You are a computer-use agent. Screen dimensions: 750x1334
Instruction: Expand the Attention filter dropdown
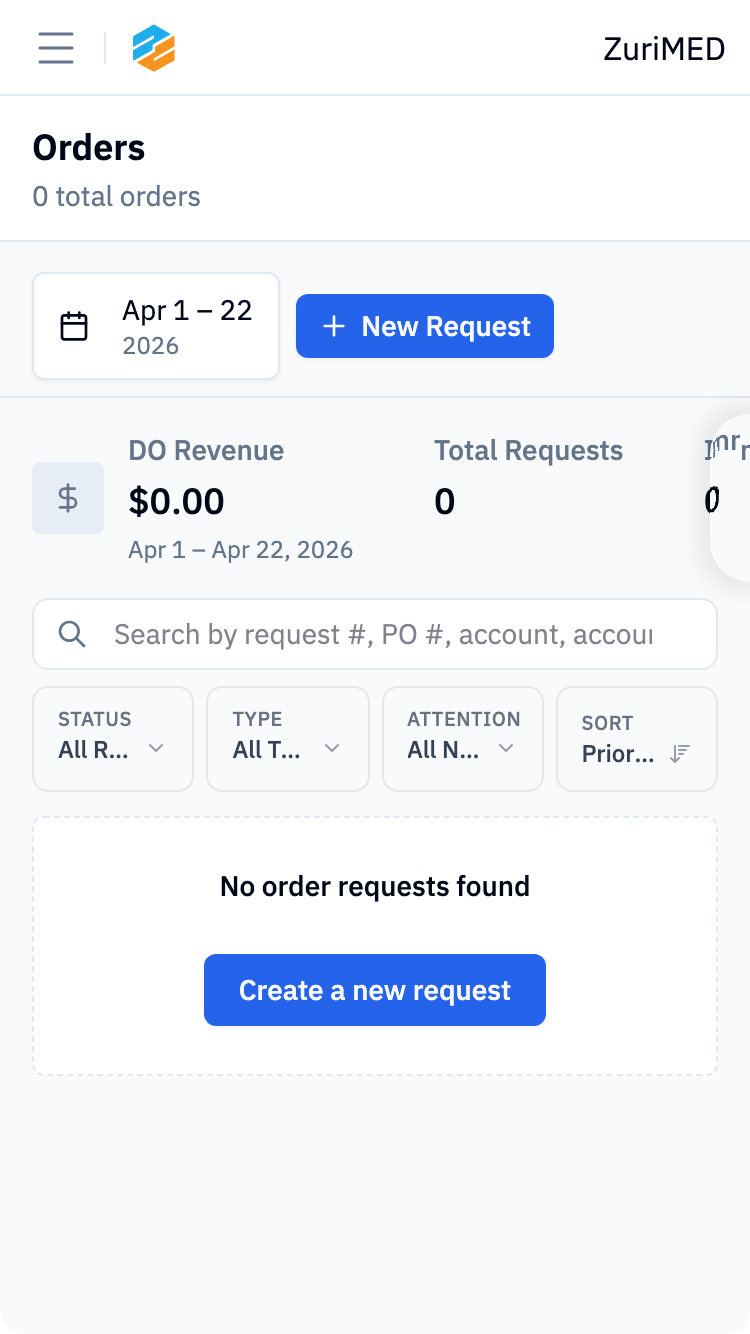[x=463, y=739]
